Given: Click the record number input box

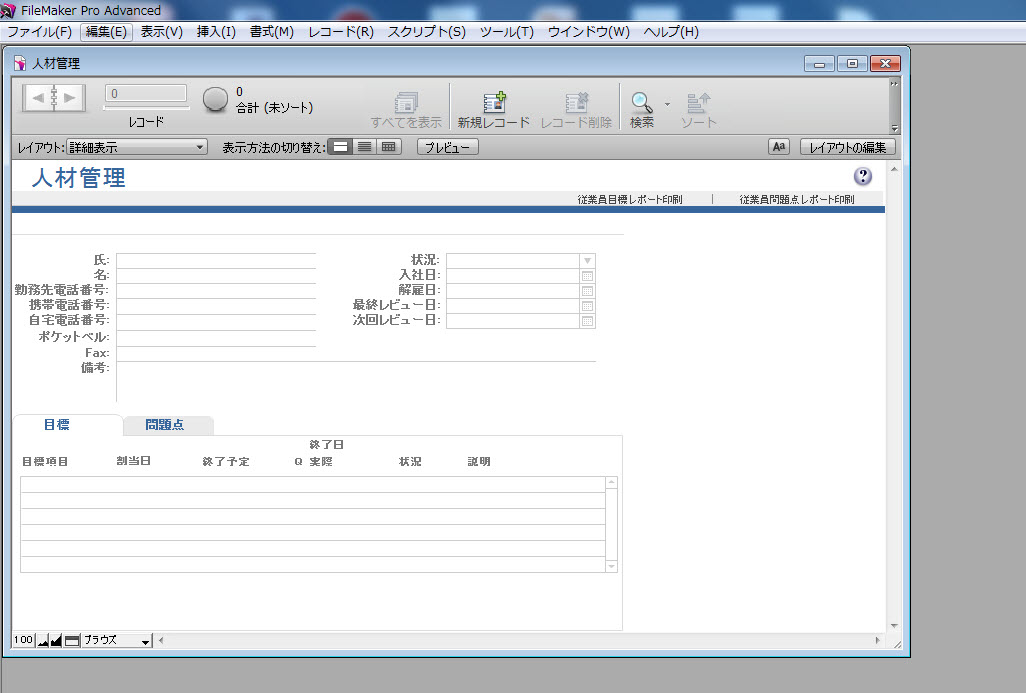Looking at the screenshot, I should point(146,94).
